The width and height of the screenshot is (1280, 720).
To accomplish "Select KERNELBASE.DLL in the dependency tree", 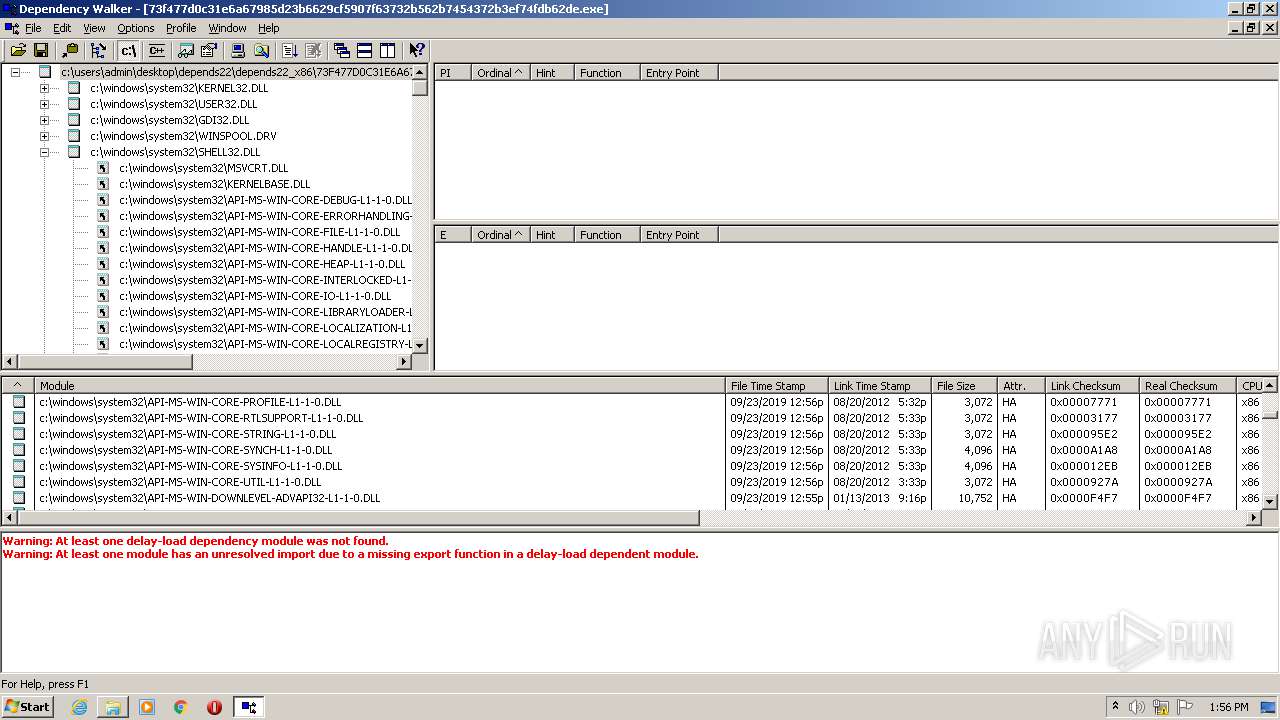I will tap(214, 184).
